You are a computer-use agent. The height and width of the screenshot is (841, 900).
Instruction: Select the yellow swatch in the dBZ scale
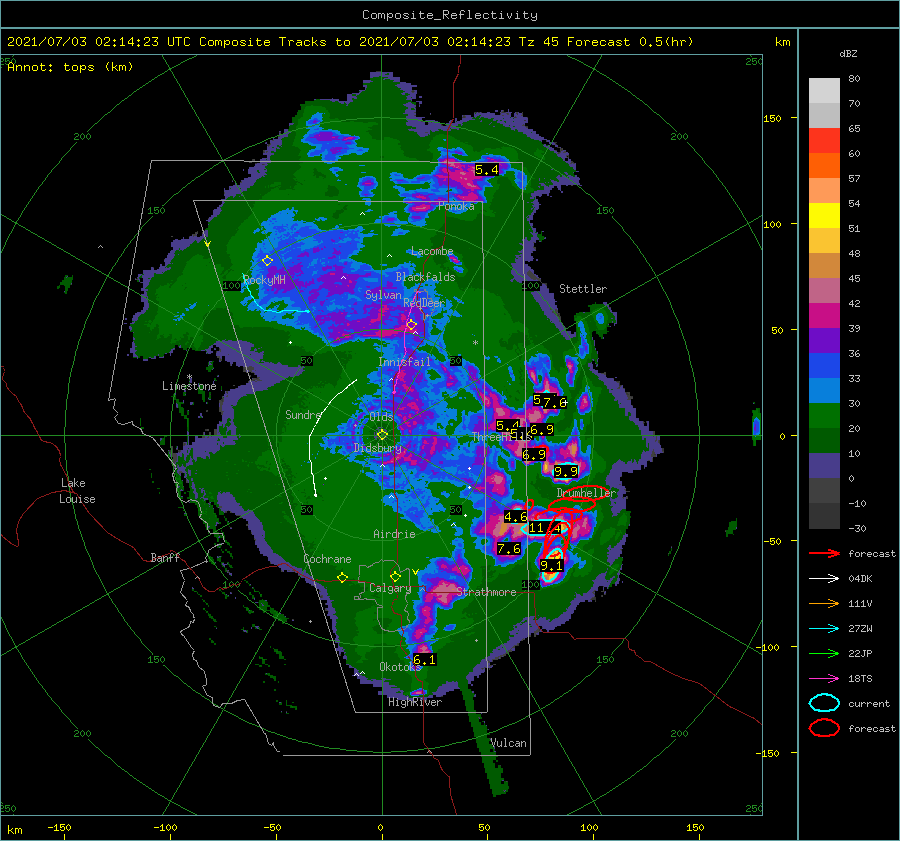[824, 215]
